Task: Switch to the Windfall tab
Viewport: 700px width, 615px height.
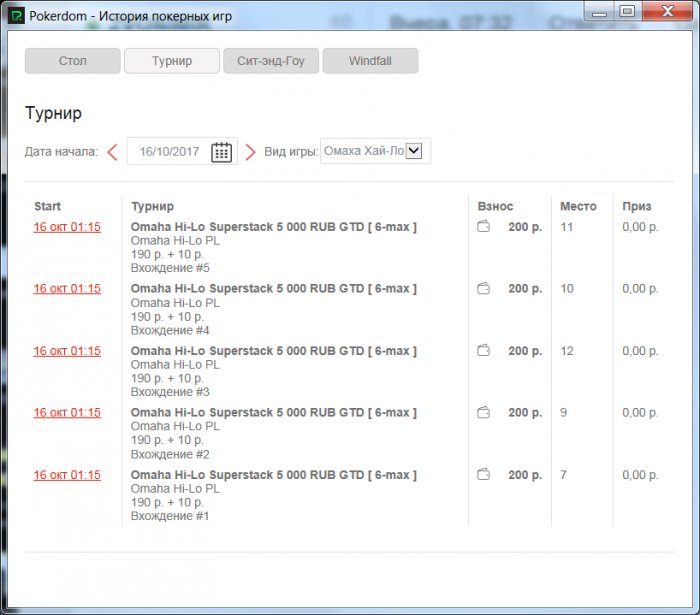Action: (x=369, y=61)
